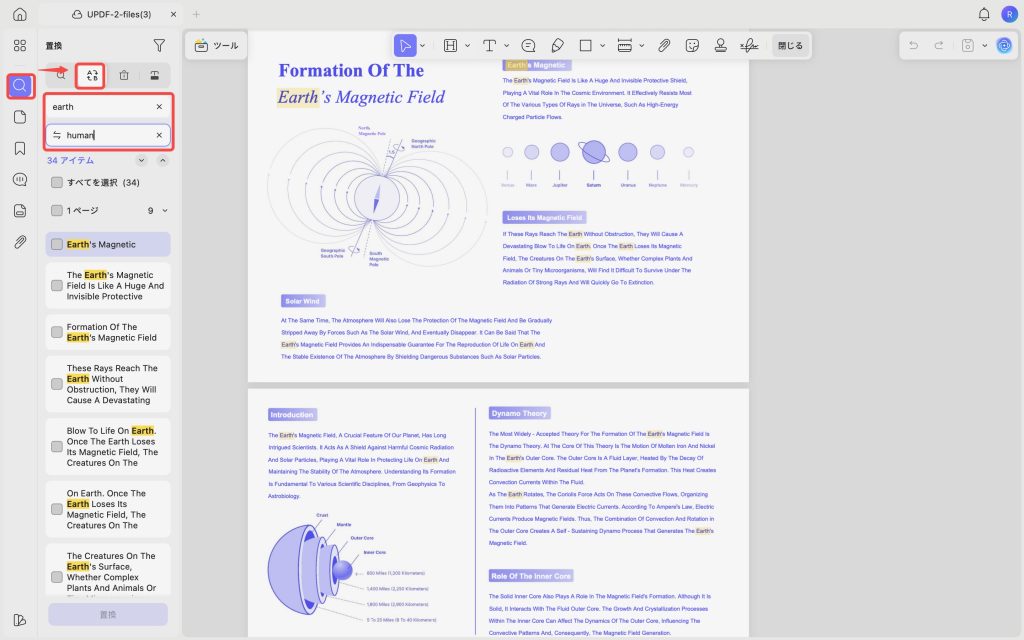Click the "Formation Of The" document title

pos(351,71)
